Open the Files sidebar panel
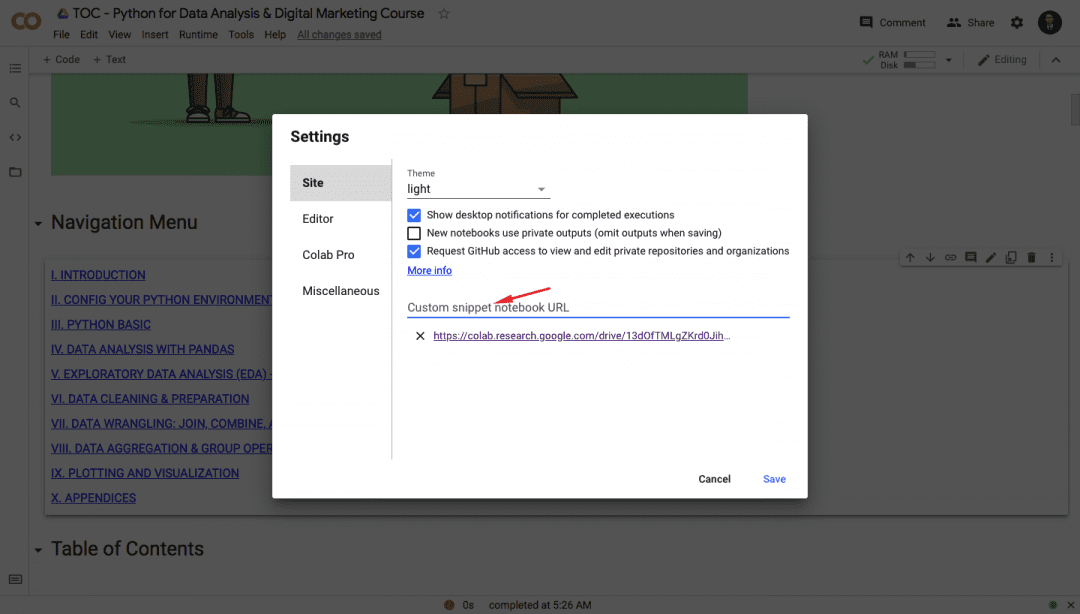The image size is (1080, 614). (14, 171)
